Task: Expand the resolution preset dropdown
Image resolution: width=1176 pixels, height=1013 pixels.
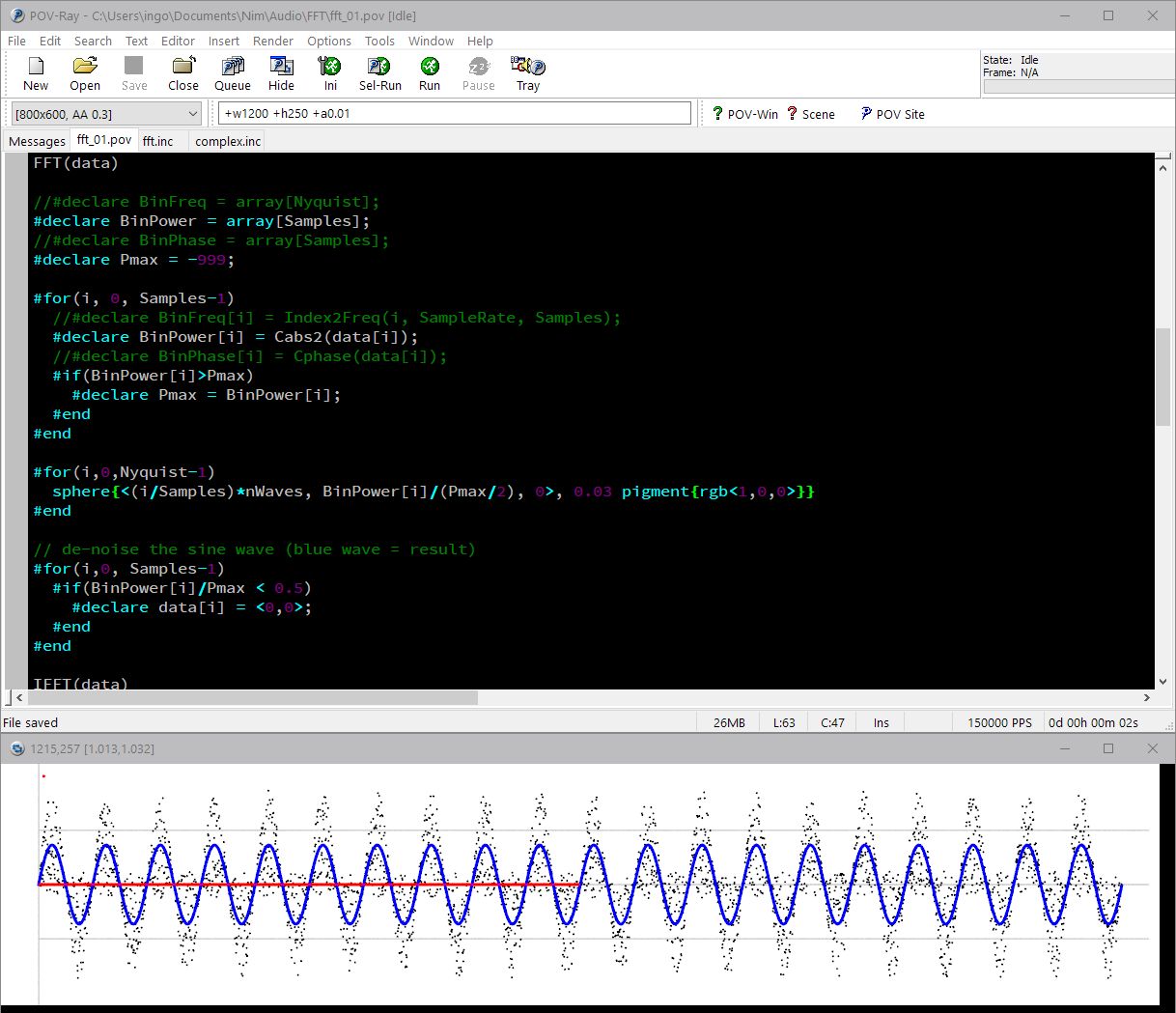Action: 192,114
